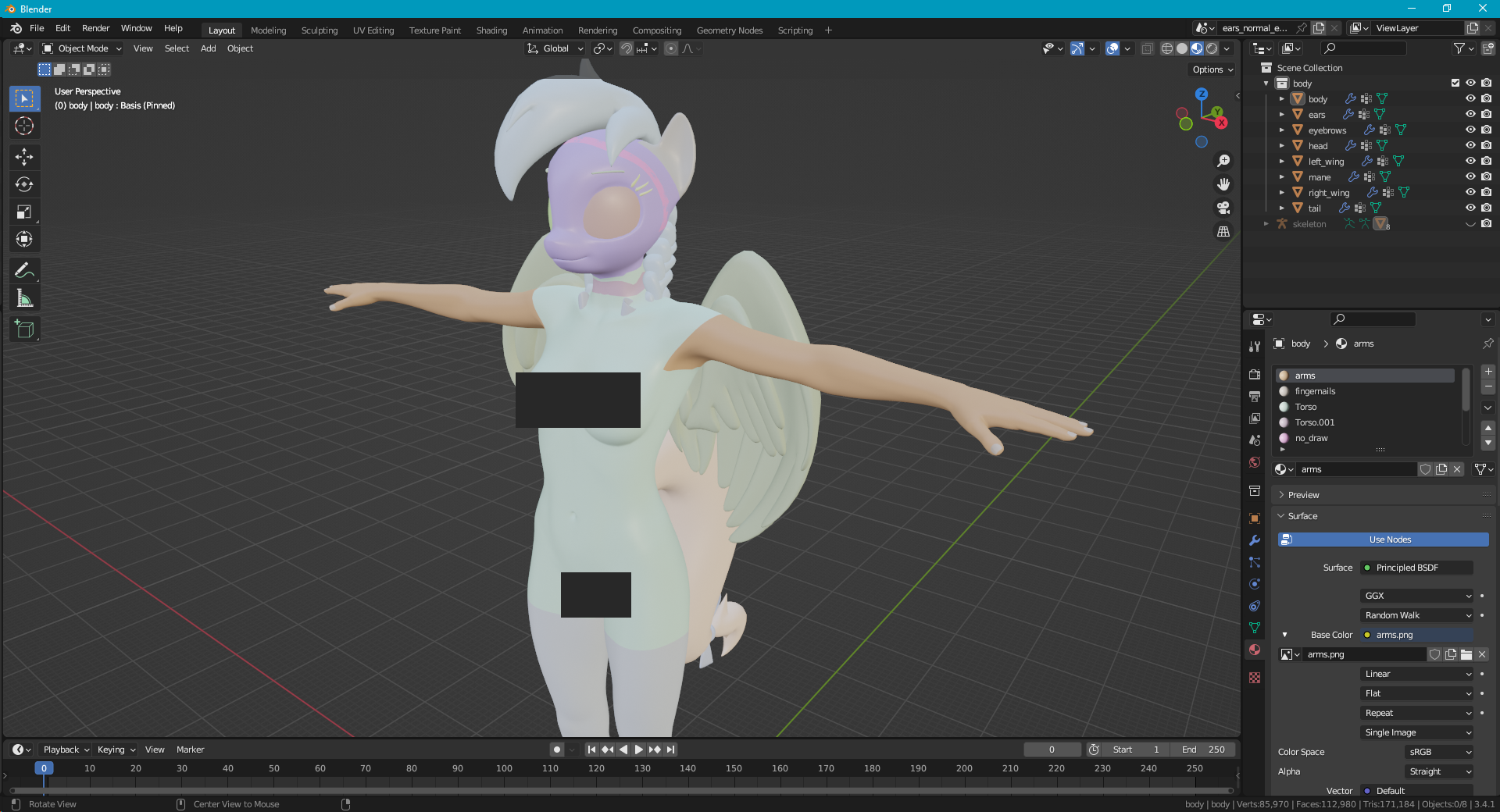Open Tool properties tab
1500x812 pixels.
coord(1255,346)
